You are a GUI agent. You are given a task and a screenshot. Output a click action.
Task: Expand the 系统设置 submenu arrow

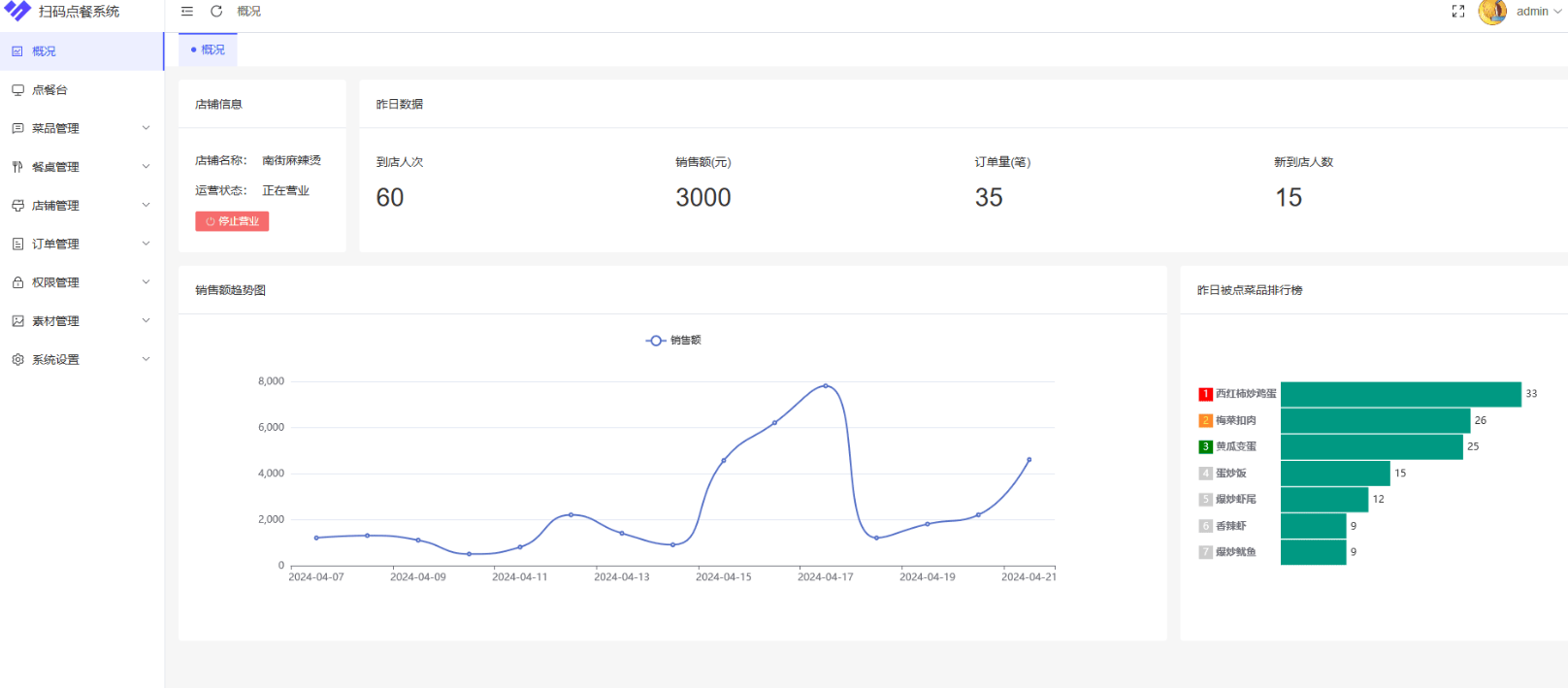(x=147, y=359)
